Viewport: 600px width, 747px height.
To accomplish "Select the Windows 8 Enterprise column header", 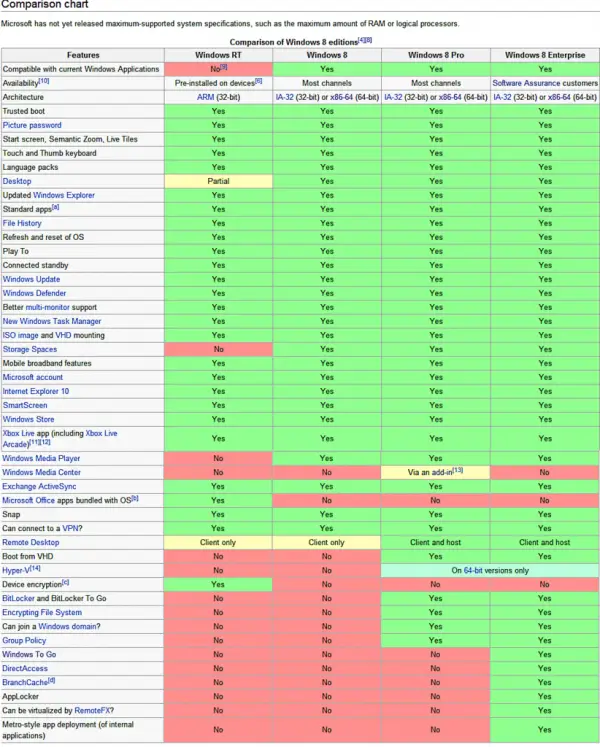I will click(545, 55).
